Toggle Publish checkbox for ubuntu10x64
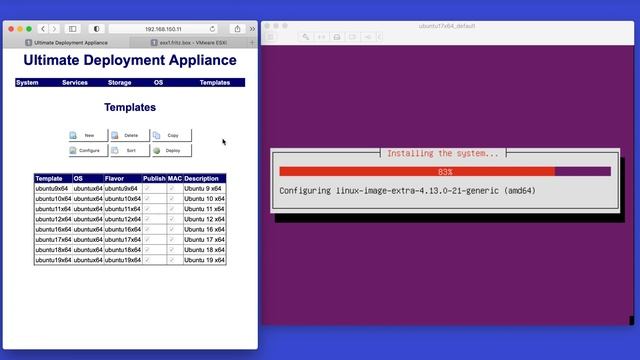 147,198
